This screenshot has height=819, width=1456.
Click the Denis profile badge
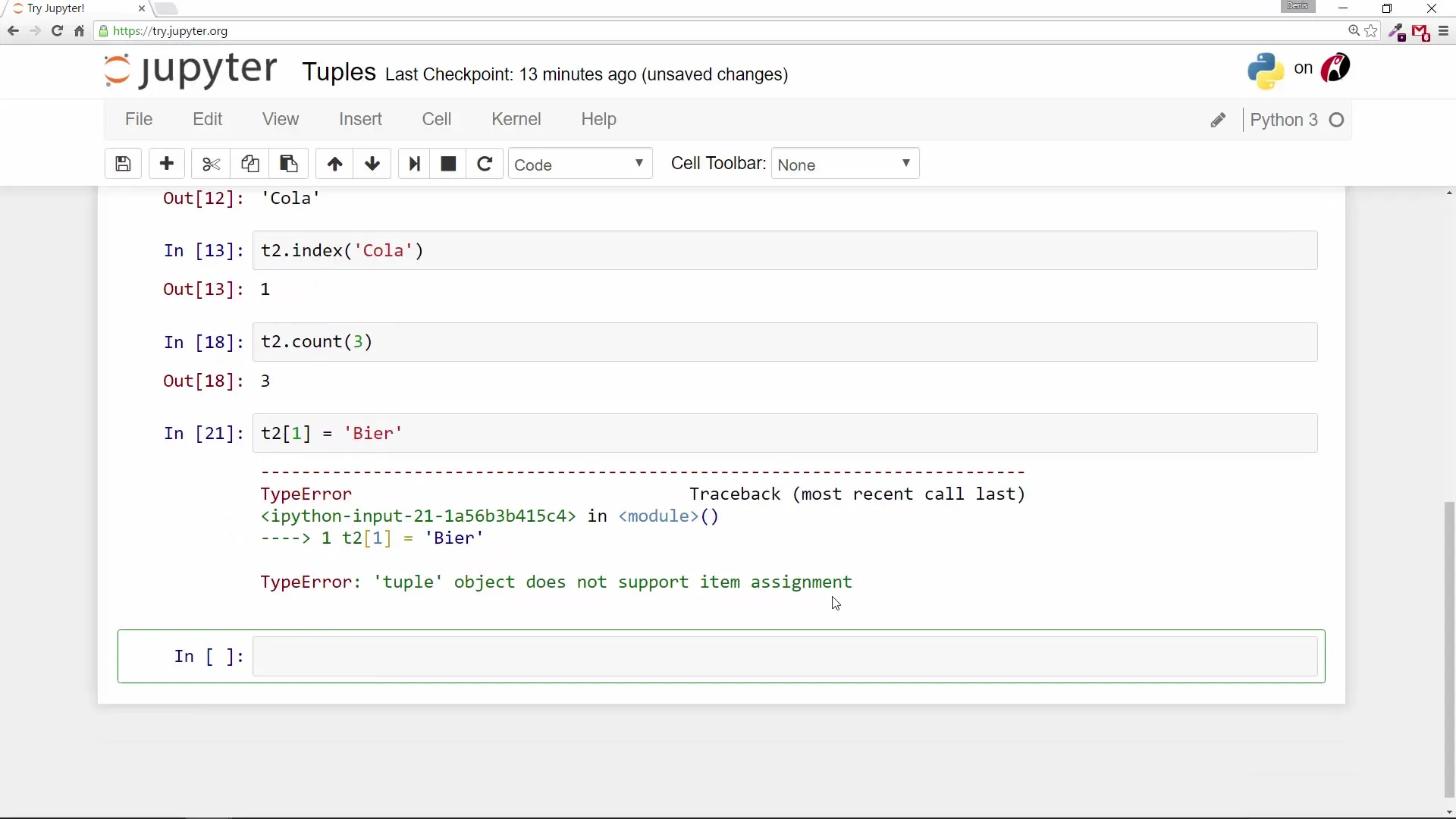[1298, 6]
